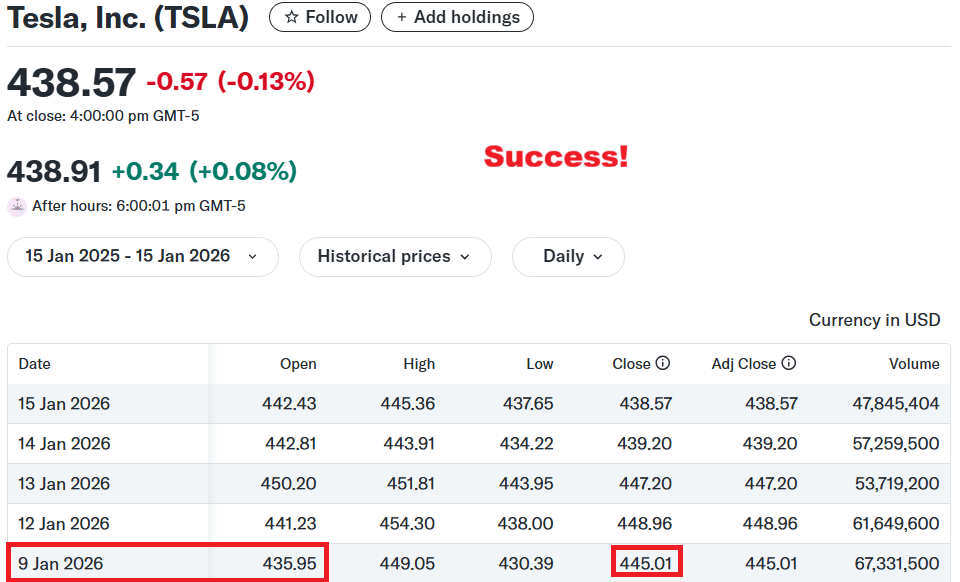Click the after hours moon icon
Viewport: 960px width, 582px height.
coord(17,207)
